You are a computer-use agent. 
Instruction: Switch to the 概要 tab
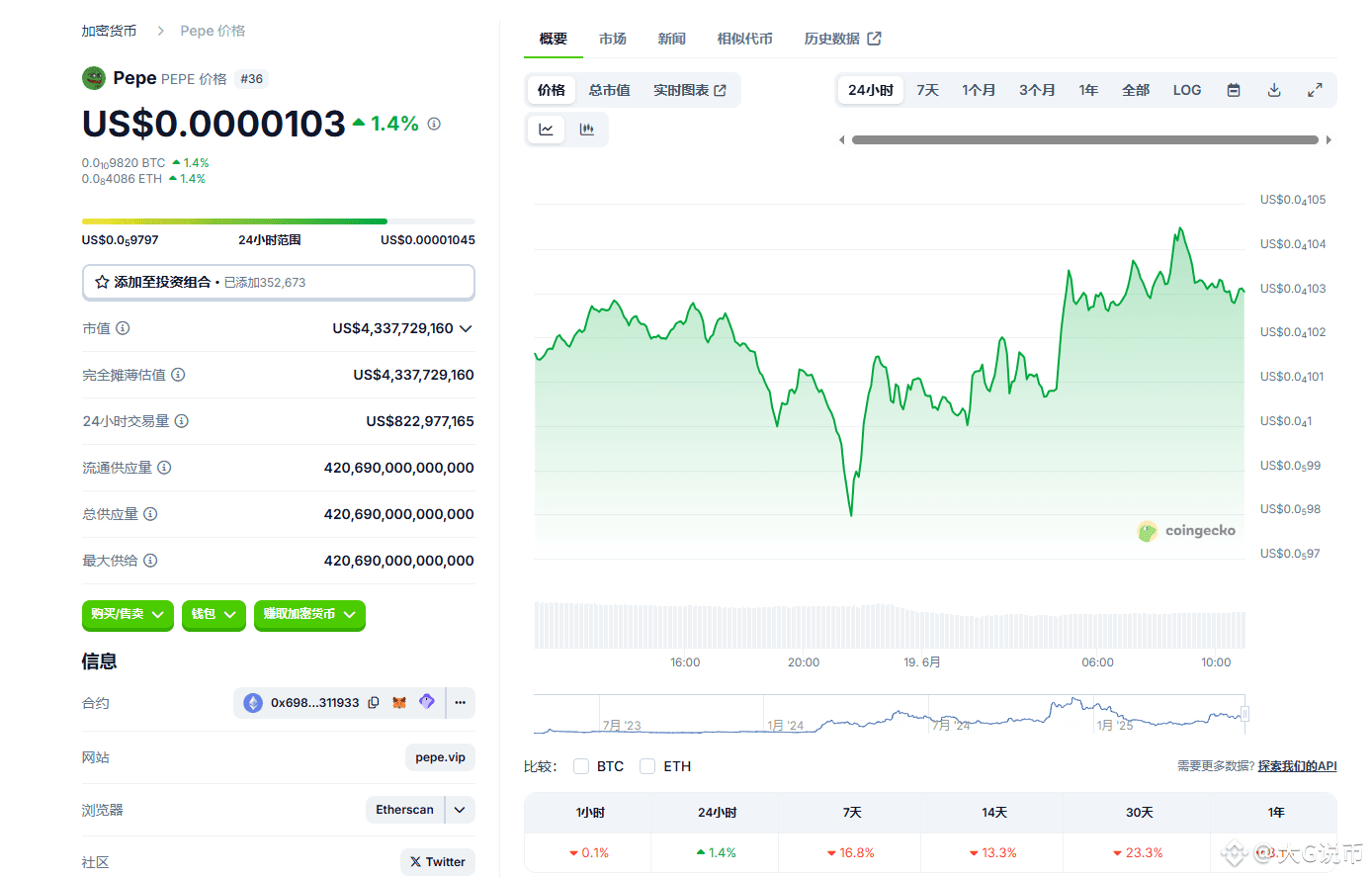(554, 39)
